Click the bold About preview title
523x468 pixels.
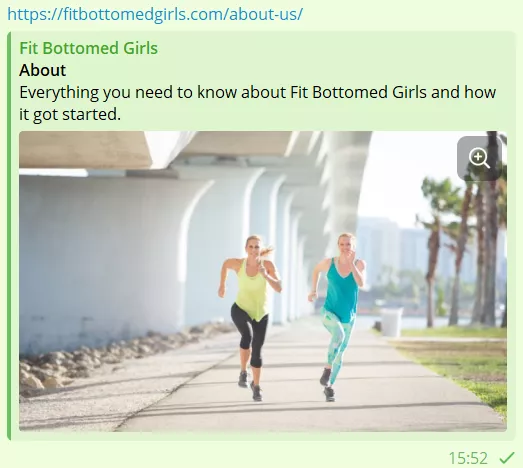pyautogui.click(x=43, y=70)
